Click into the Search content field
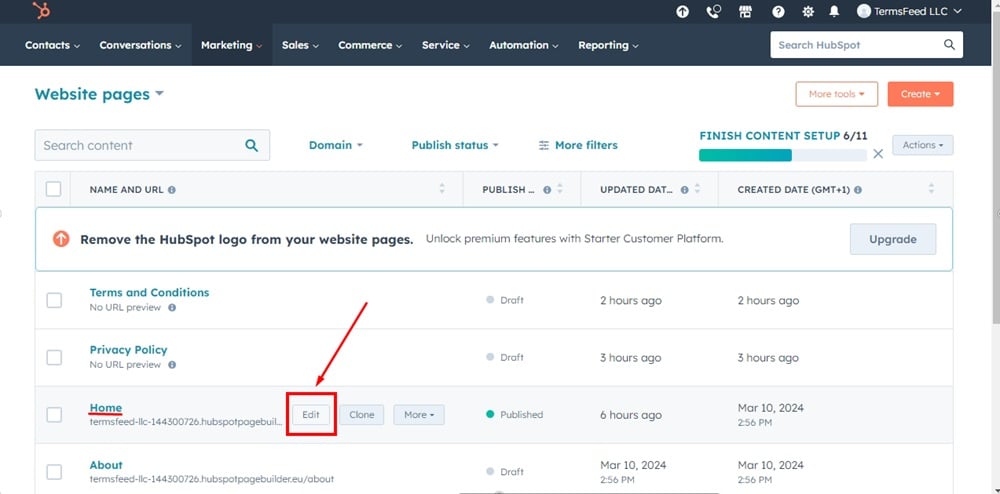1000x494 pixels. click(x=152, y=145)
